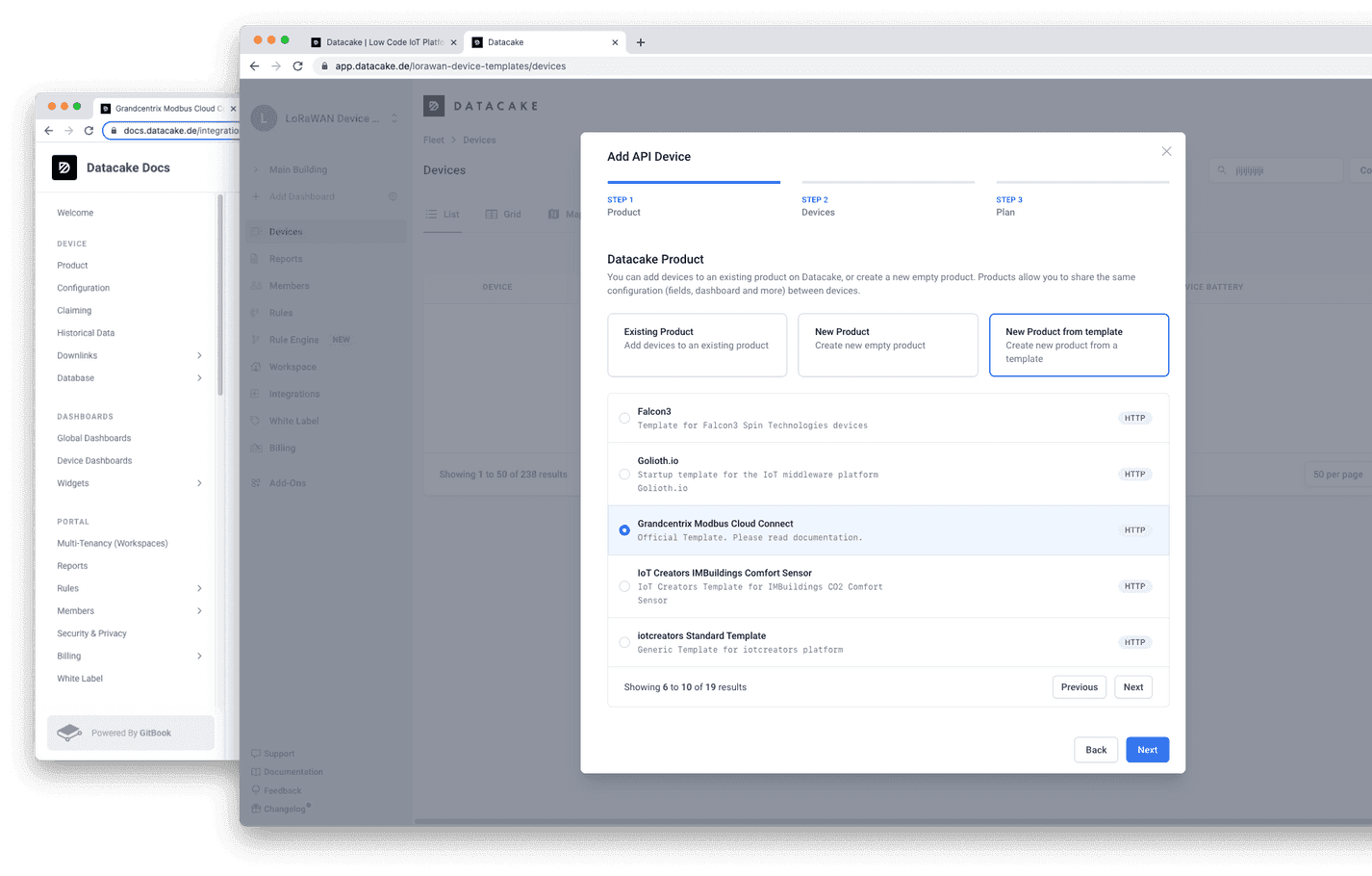This screenshot has height=876, width=1372.
Task: Click the White Label icon in app sidebar
Action: click(256, 421)
